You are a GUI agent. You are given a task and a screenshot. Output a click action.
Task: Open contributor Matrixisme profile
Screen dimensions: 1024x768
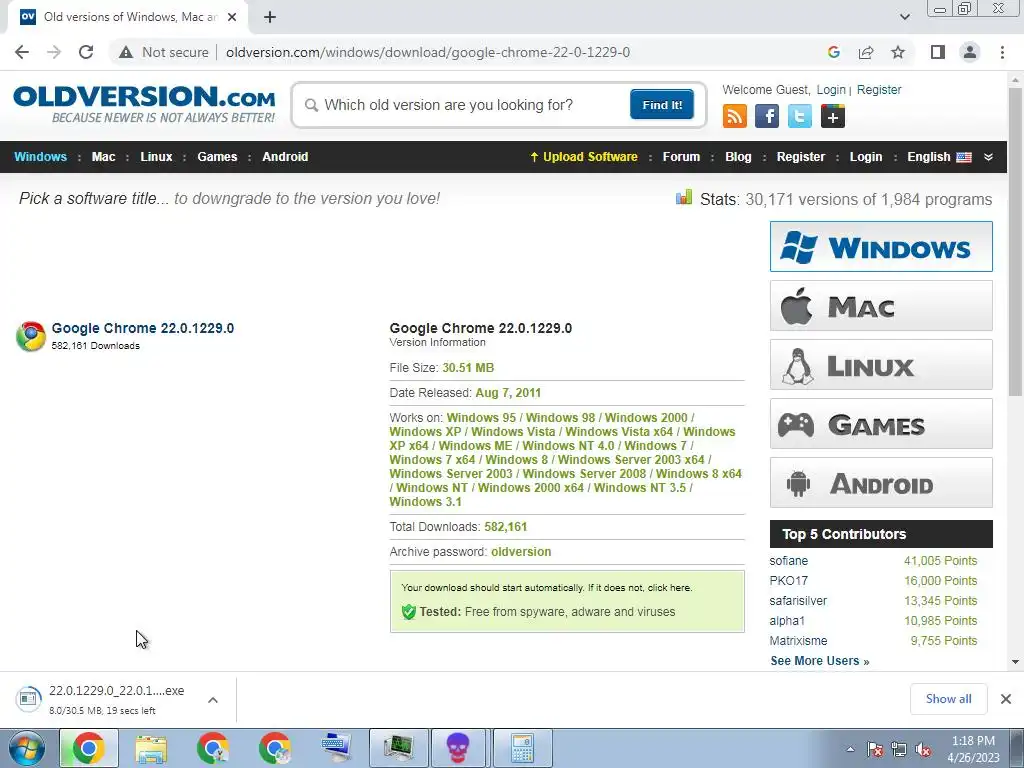pyautogui.click(x=798, y=641)
